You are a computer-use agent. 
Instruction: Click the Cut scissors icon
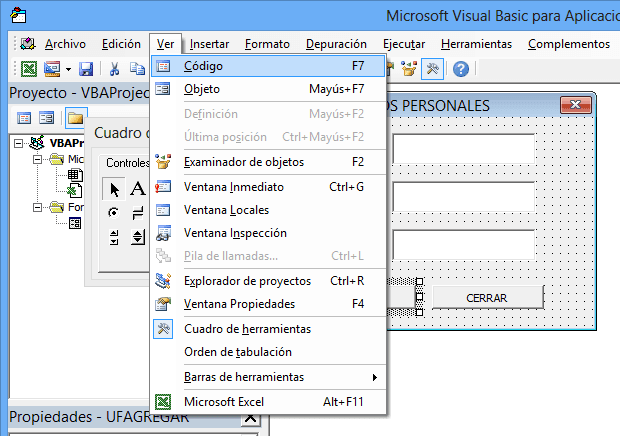[114, 69]
